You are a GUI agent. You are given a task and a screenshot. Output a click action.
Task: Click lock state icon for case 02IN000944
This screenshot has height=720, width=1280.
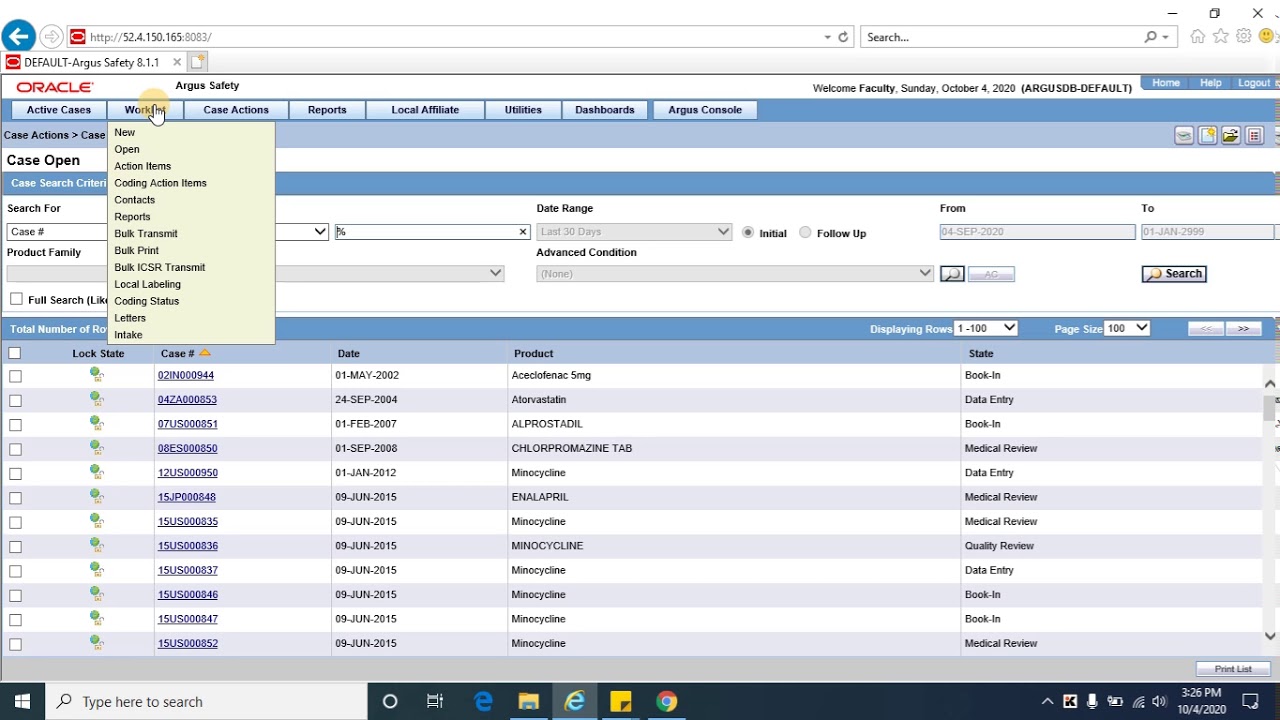coord(97,375)
